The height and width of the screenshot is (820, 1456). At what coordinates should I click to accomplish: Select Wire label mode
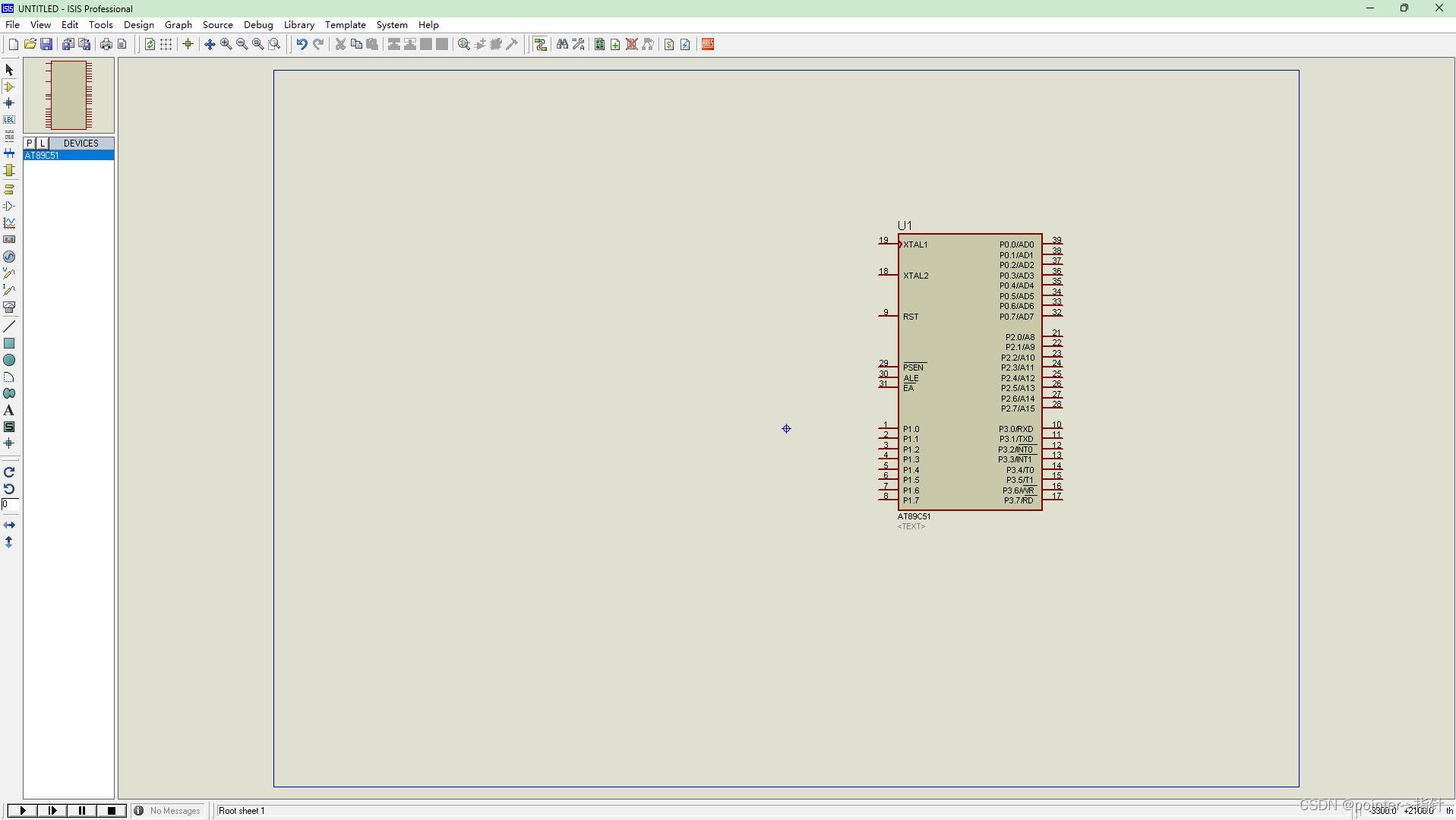9,119
